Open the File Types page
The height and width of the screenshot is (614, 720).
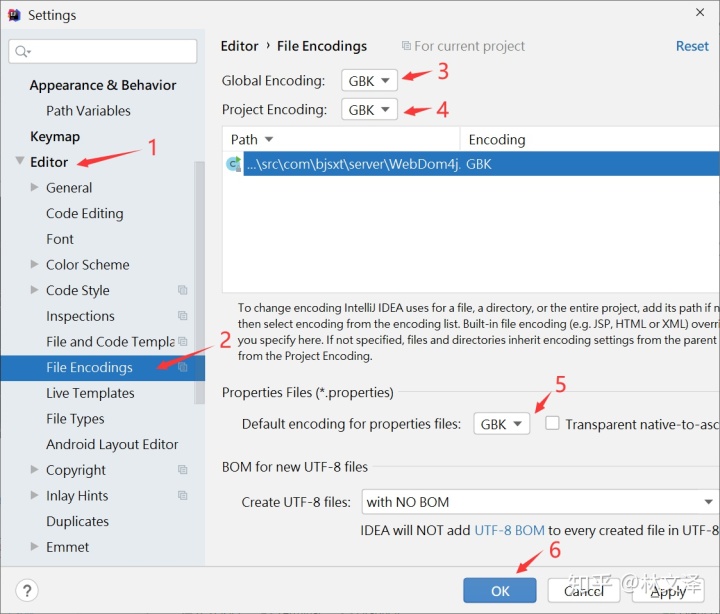point(75,419)
